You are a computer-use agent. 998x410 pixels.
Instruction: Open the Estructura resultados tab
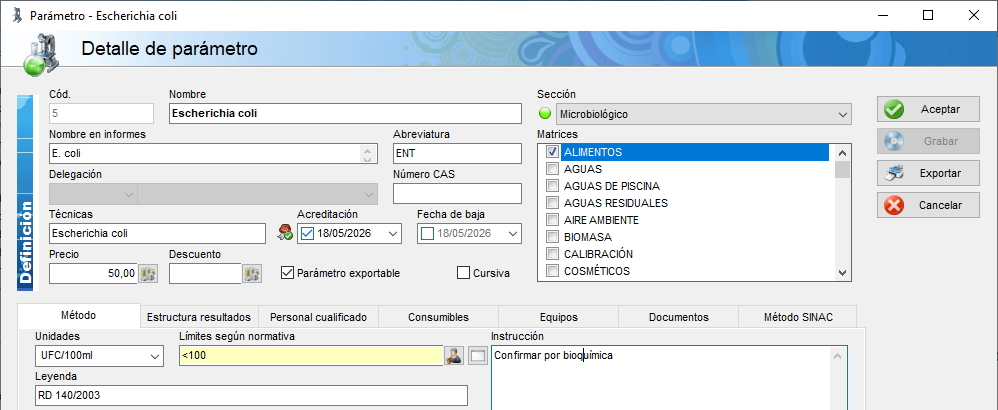coord(199,317)
